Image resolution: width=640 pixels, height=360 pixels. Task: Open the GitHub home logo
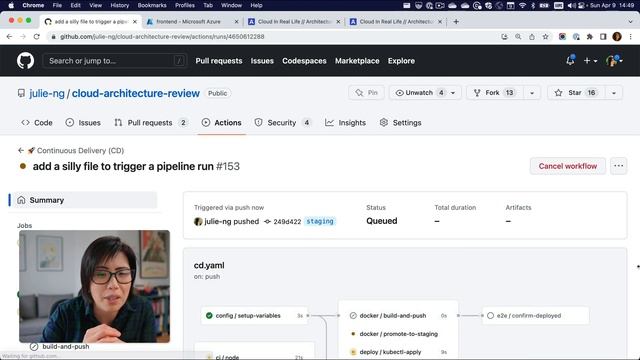click(25, 61)
